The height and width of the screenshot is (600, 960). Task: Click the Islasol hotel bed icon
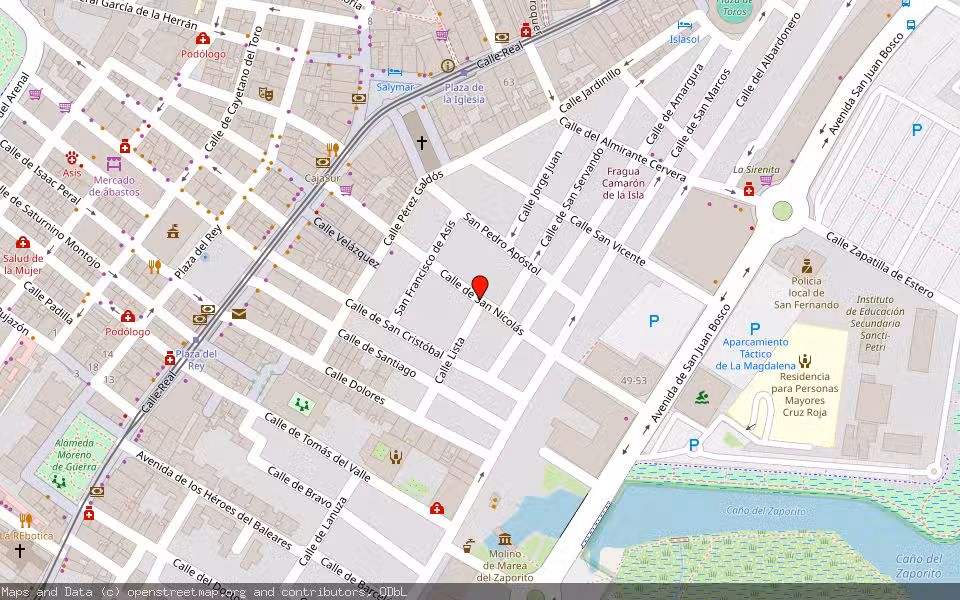click(684, 25)
